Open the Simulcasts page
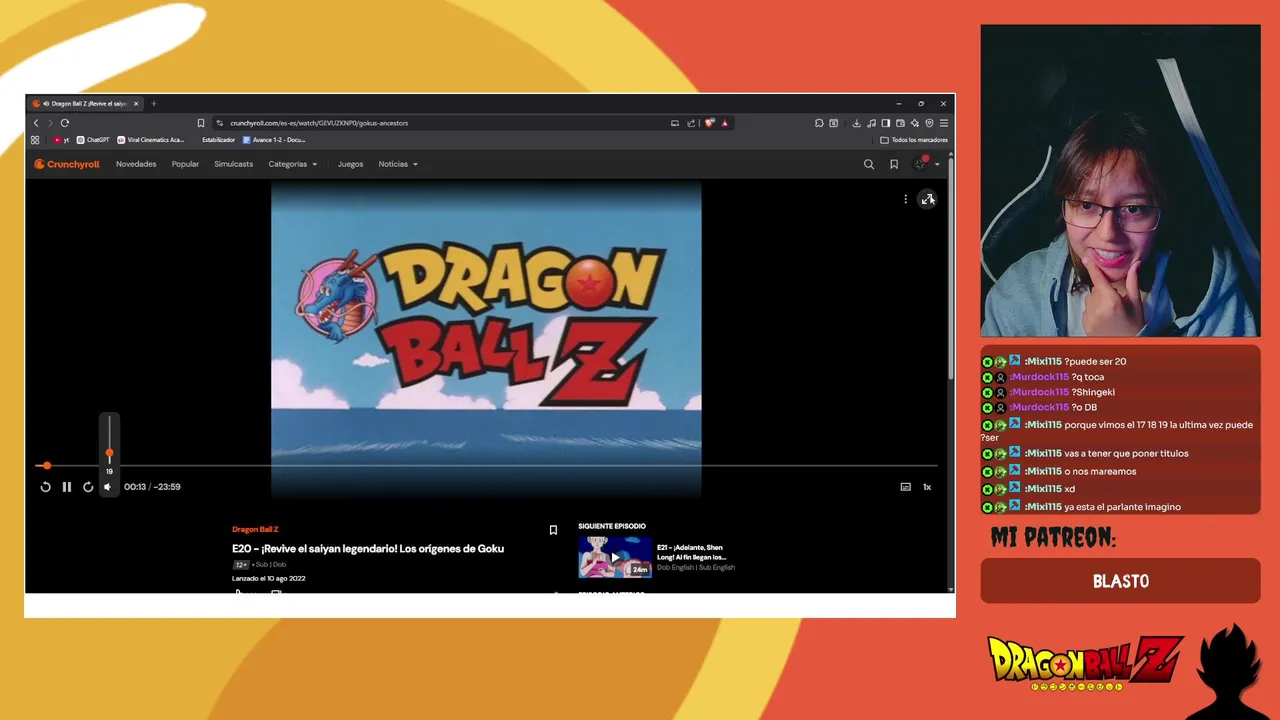1280x720 pixels. [233, 164]
